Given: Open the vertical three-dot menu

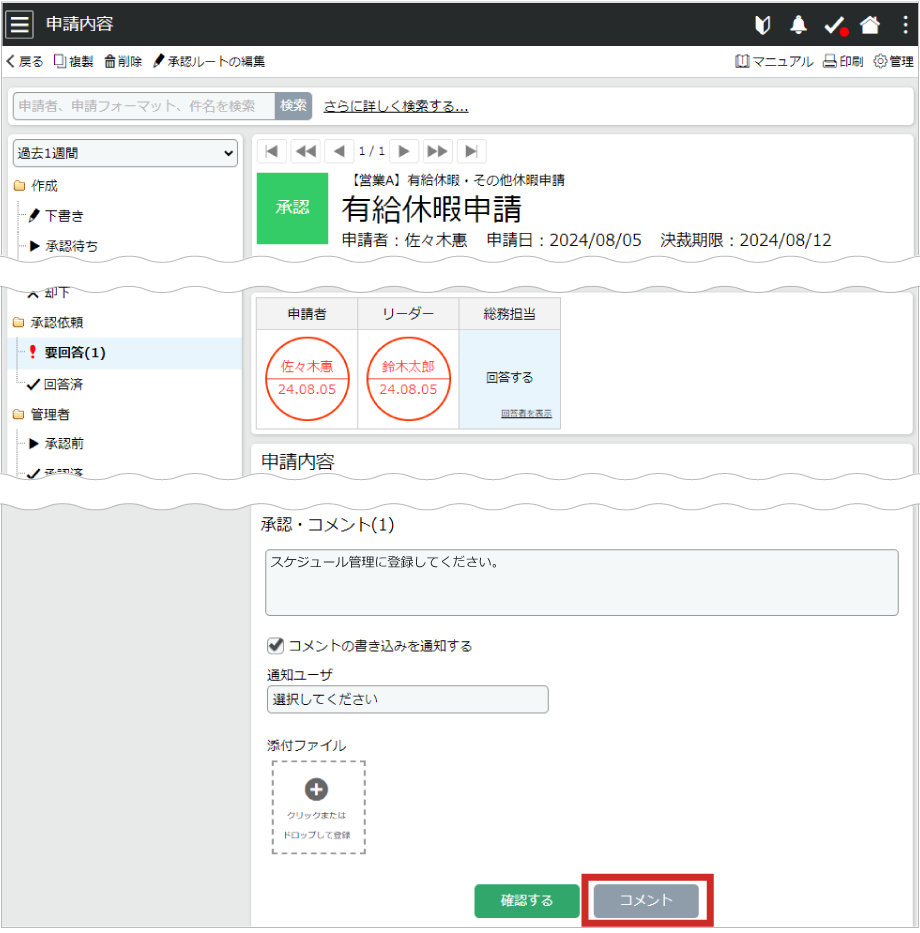Looking at the screenshot, I should (905, 25).
